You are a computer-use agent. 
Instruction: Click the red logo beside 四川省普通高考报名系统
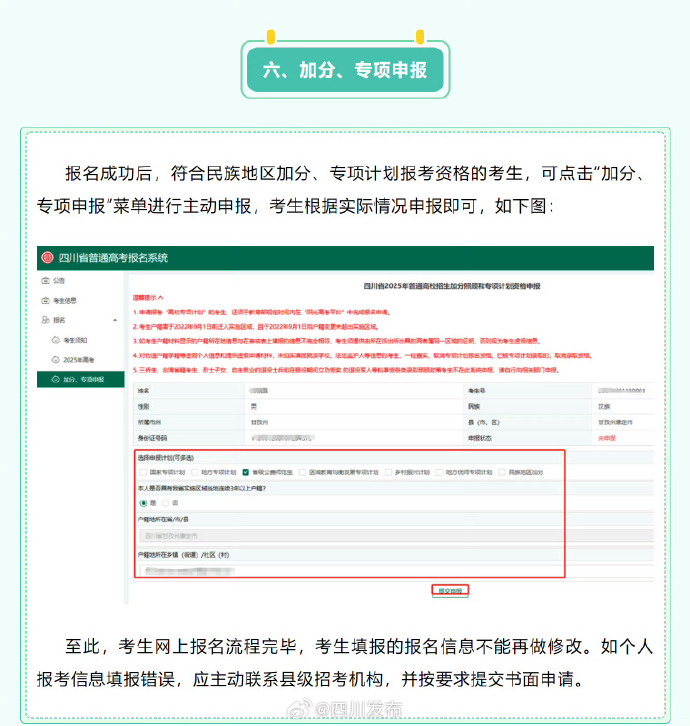(x=47, y=257)
